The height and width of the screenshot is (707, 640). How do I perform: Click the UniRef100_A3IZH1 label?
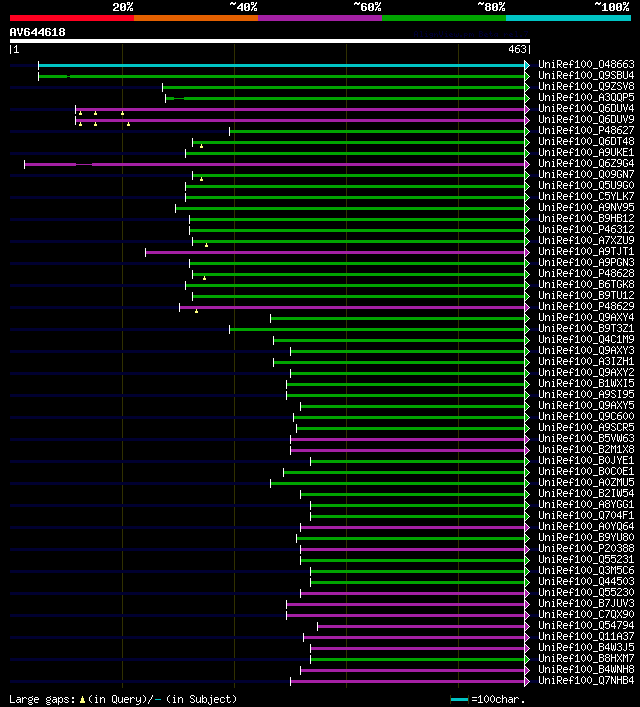click(586, 362)
